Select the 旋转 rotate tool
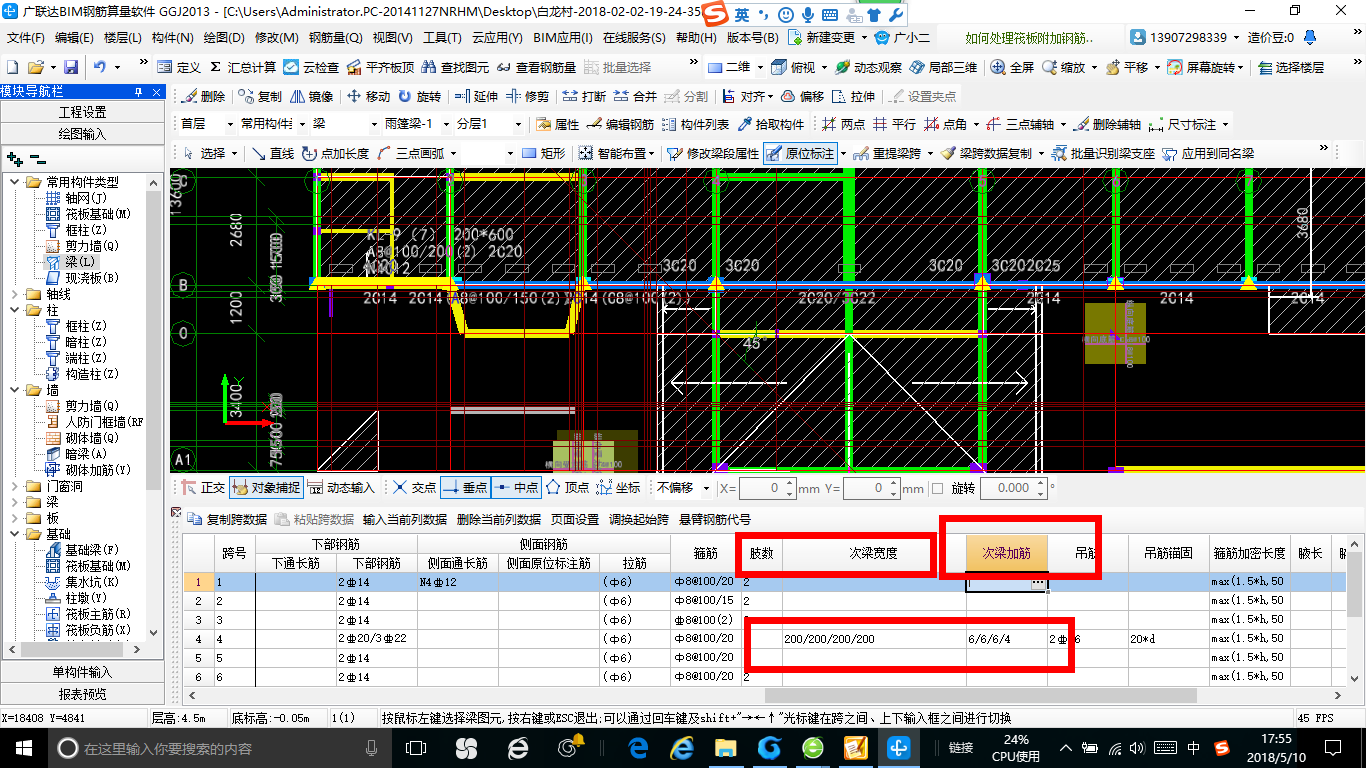Viewport: 1366px width, 768px height. tap(419, 96)
